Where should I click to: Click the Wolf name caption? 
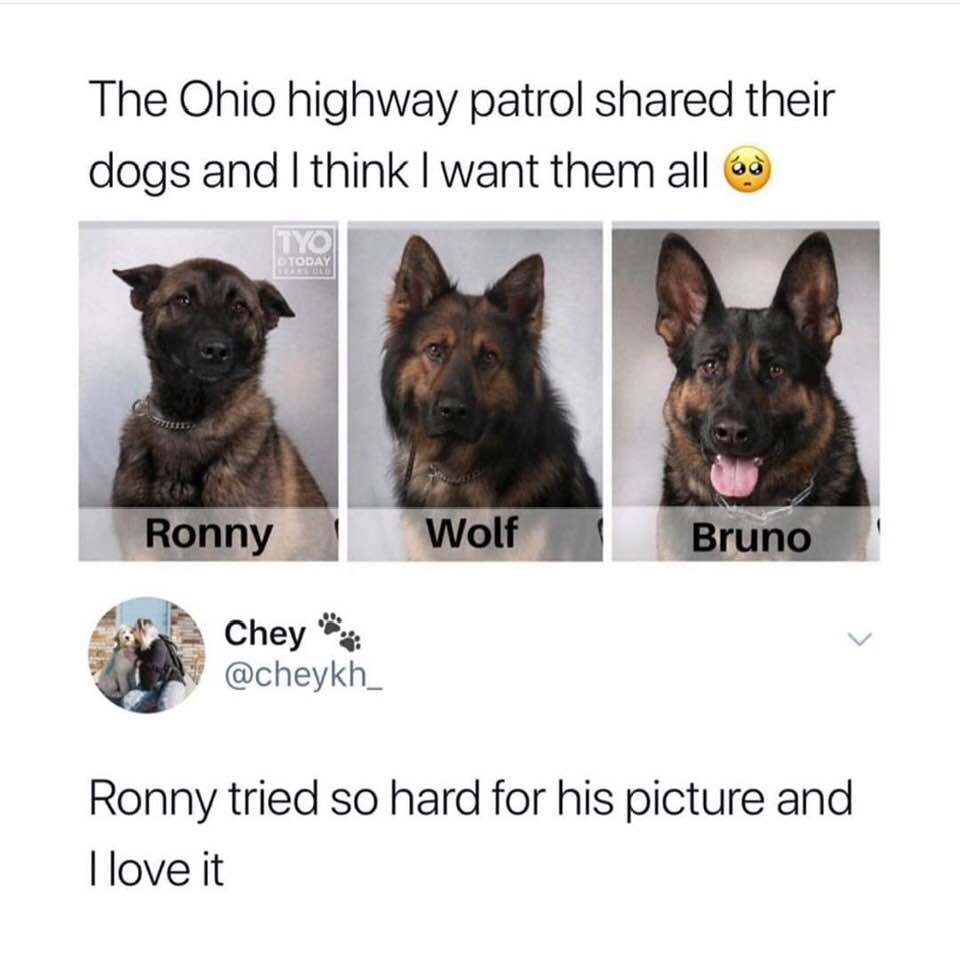(x=472, y=532)
